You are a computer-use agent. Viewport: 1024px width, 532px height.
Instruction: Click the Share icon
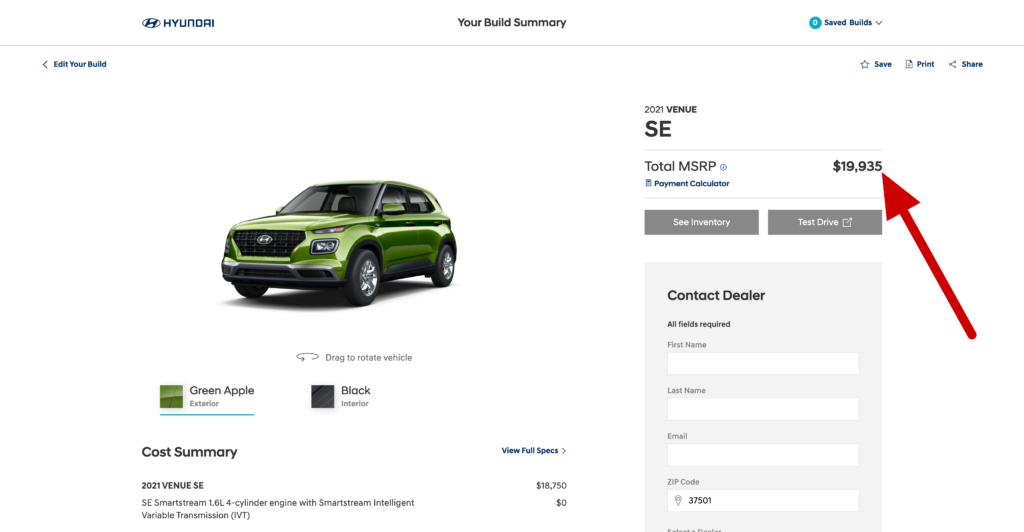(953, 65)
